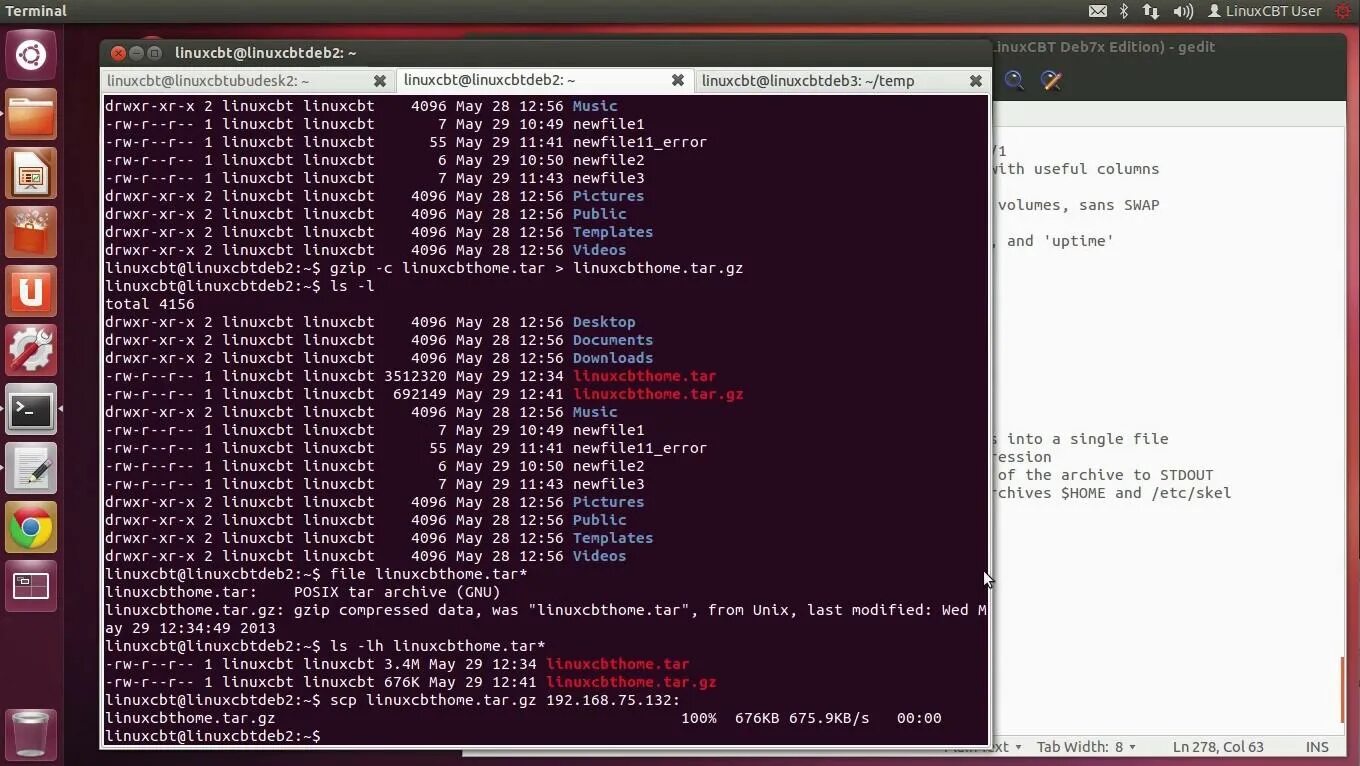This screenshot has height=766, width=1360.
Task: Click the 676K linuxcbthome.tar.gz entry
Action: click(x=631, y=682)
